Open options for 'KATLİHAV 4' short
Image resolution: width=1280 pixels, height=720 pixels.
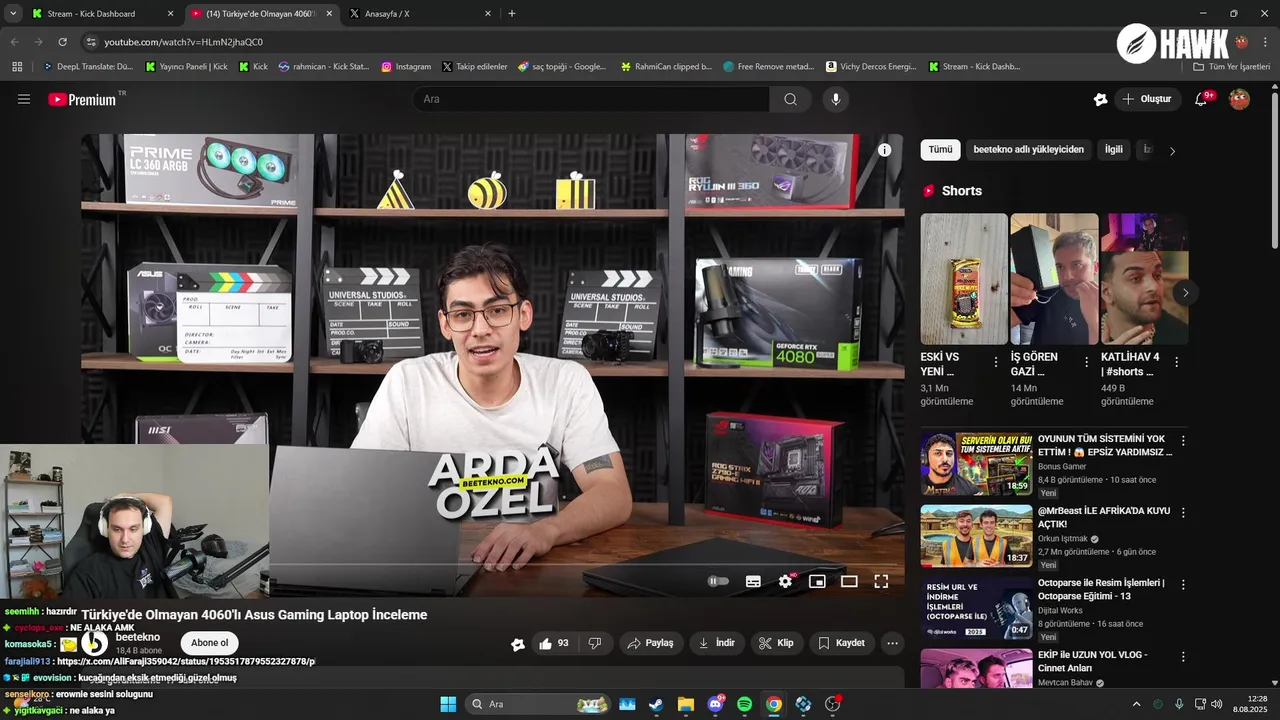click(x=1176, y=362)
